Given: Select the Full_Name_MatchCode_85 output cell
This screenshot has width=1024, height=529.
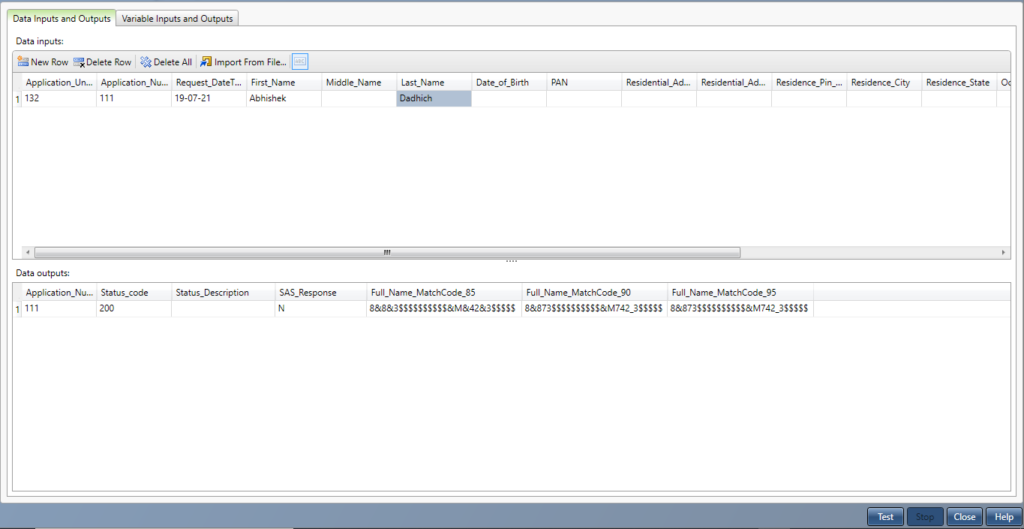Looking at the screenshot, I should pyautogui.click(x=443, y=310).
